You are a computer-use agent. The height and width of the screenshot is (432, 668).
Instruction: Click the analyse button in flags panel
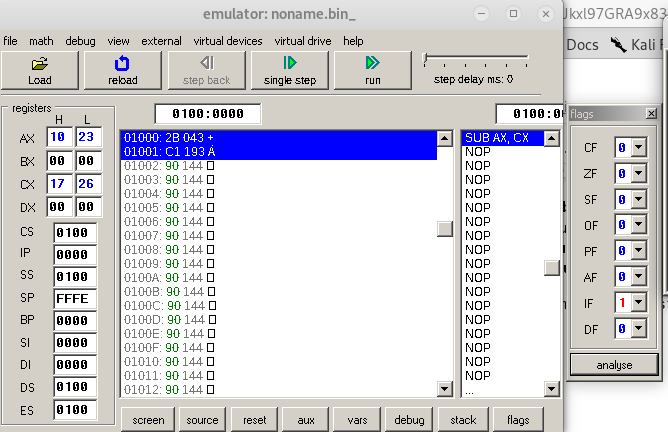point(614,365)
